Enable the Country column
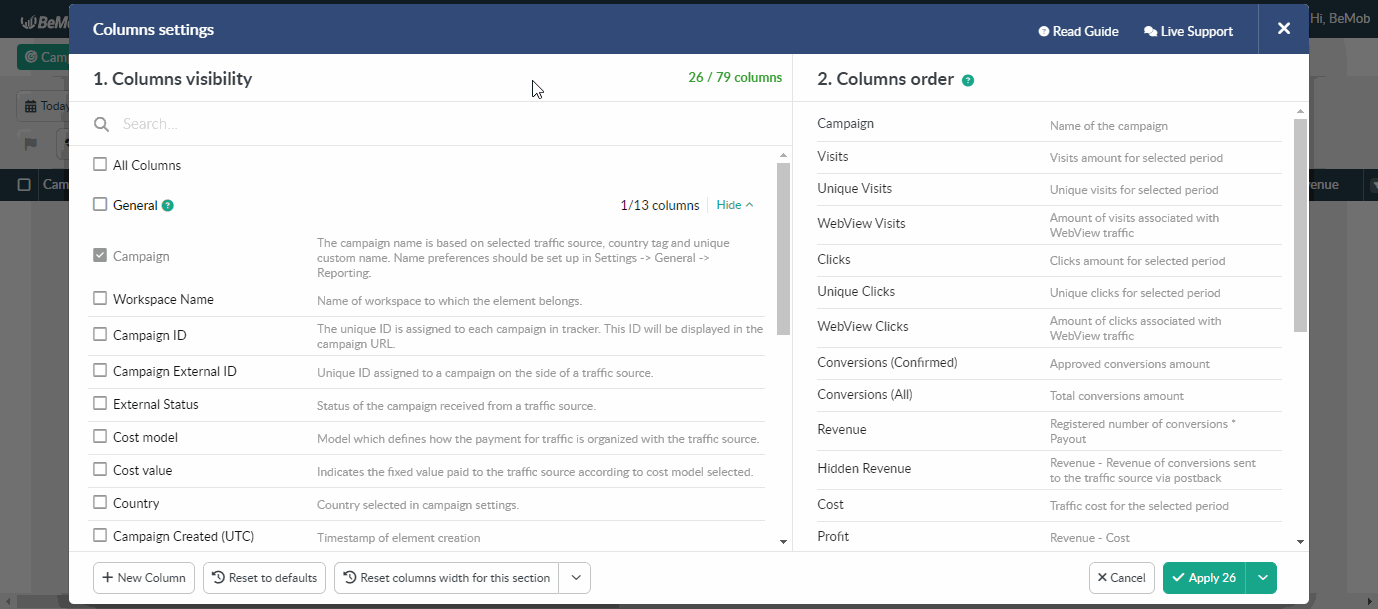This screenshot has width=1378, height=609. point(100,503)
